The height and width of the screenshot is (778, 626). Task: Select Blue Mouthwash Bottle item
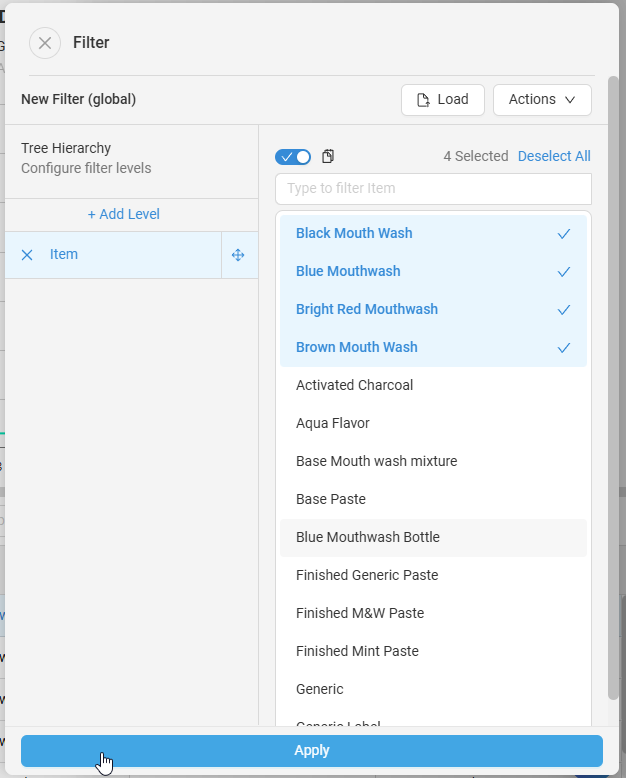(x=368, y=537)
